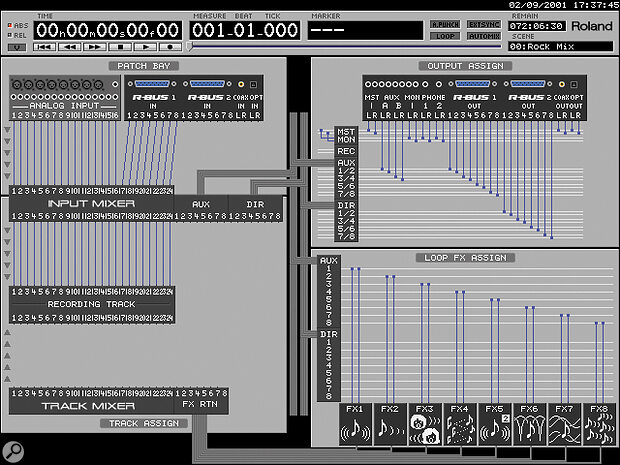This screenshot has width=620, height=465.
Task: Select the TRACK MIXER section label
Action: tap(90, 406)
